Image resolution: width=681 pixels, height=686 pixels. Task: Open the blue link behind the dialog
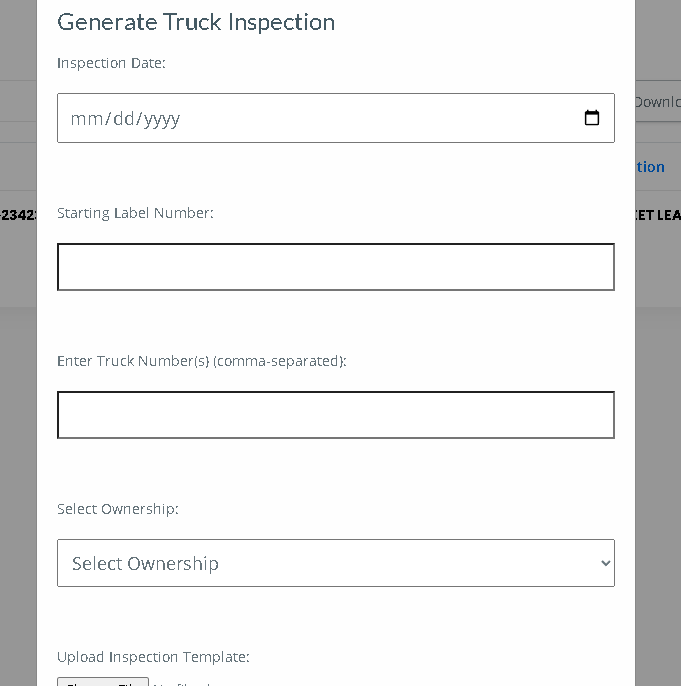click(650, 167)
